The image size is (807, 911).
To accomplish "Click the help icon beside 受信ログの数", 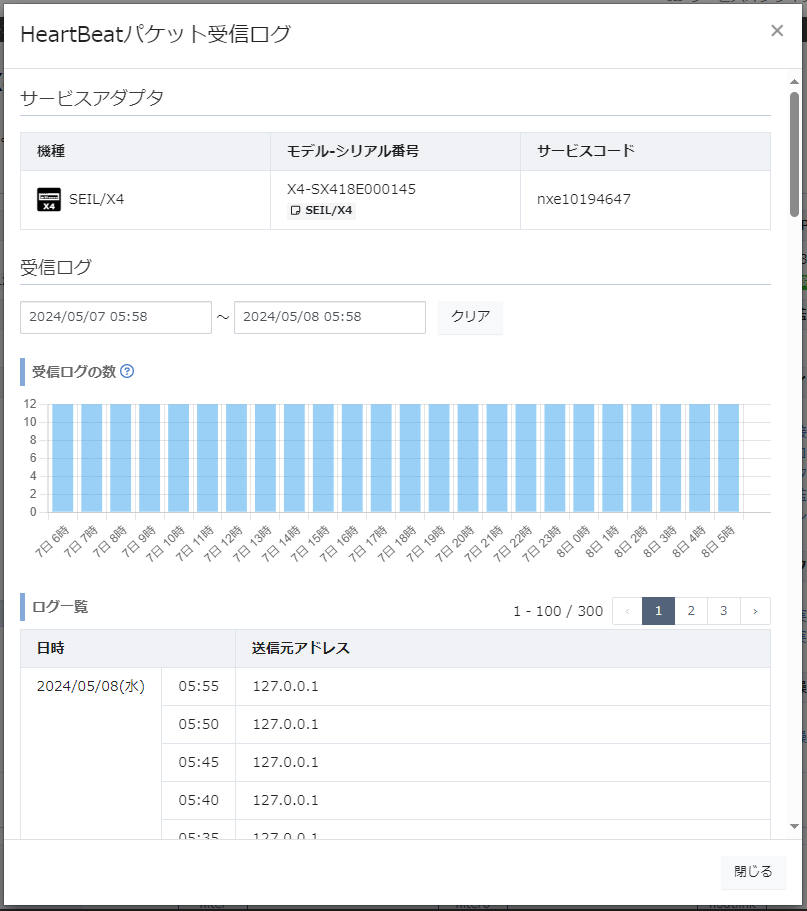I will tap(127, 371).
